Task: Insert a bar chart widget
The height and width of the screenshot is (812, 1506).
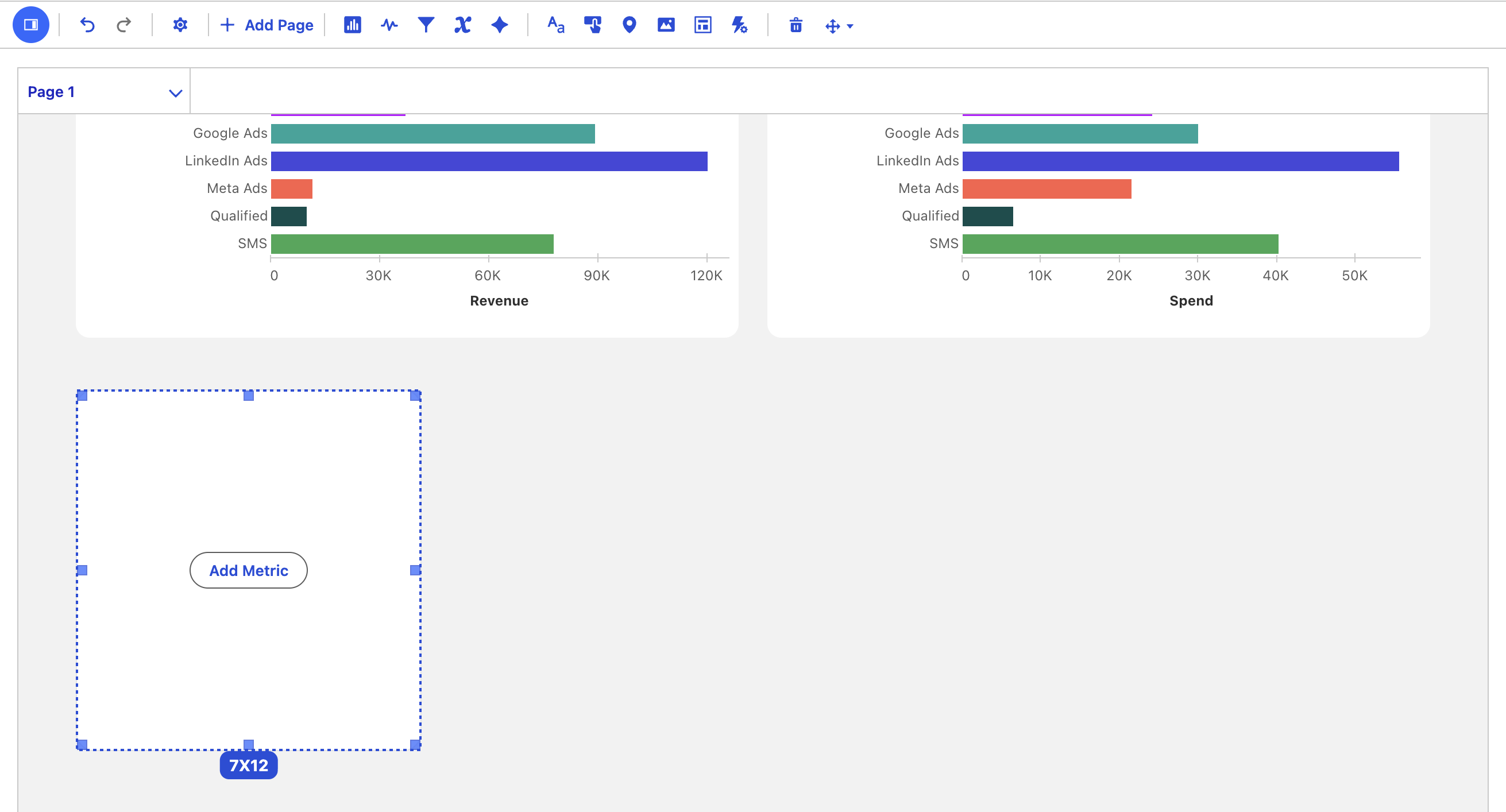Action: click(353, 25)
